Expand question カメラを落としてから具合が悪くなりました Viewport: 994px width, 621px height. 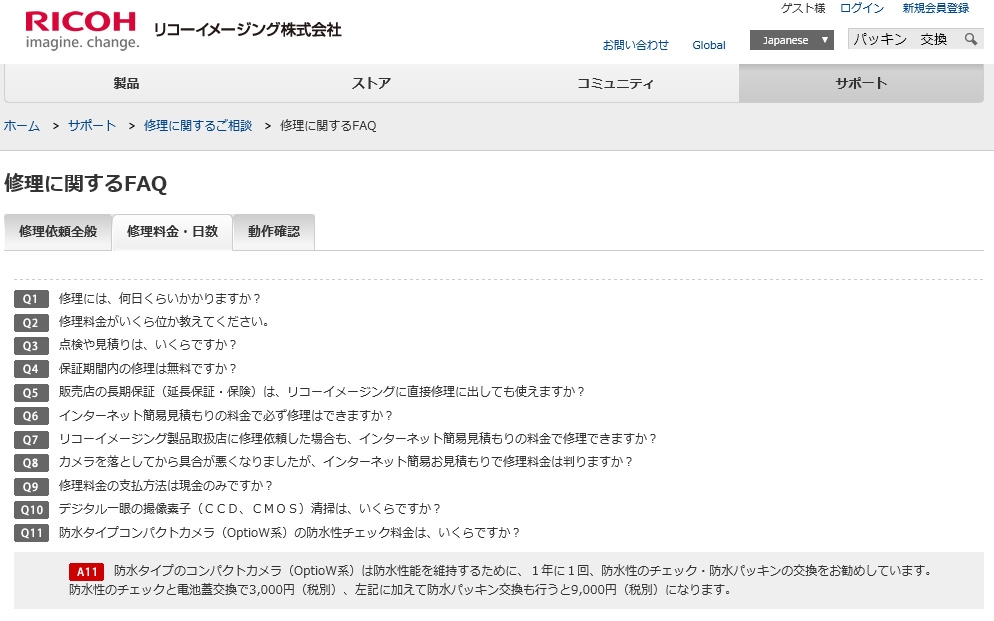click(345, 462)
